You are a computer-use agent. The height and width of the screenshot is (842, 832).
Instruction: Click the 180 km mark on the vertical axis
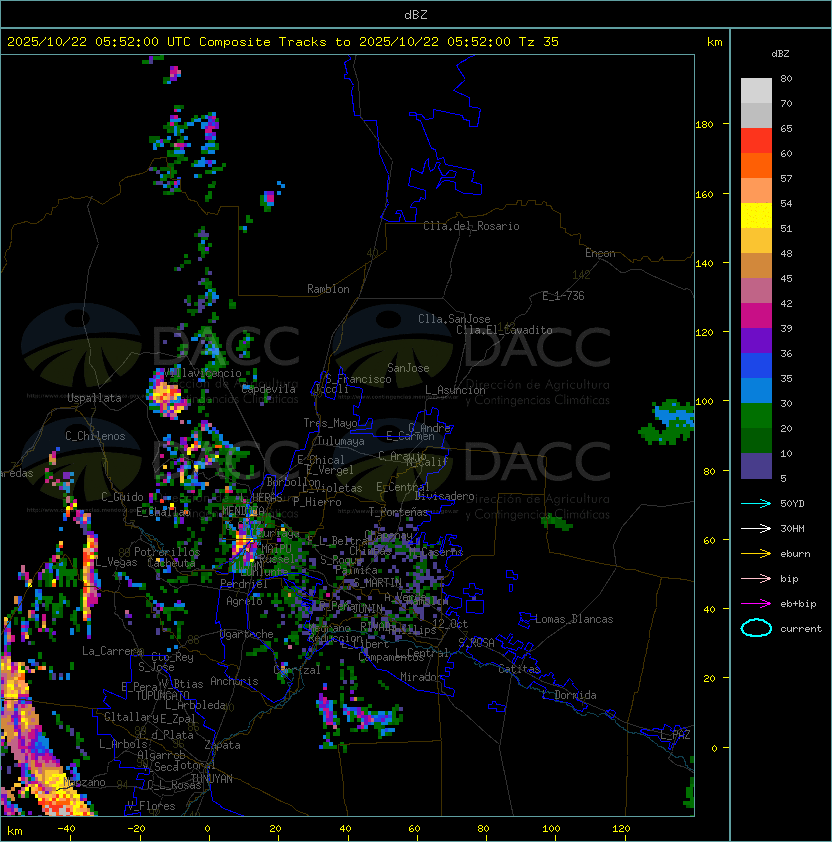(704, 125)
